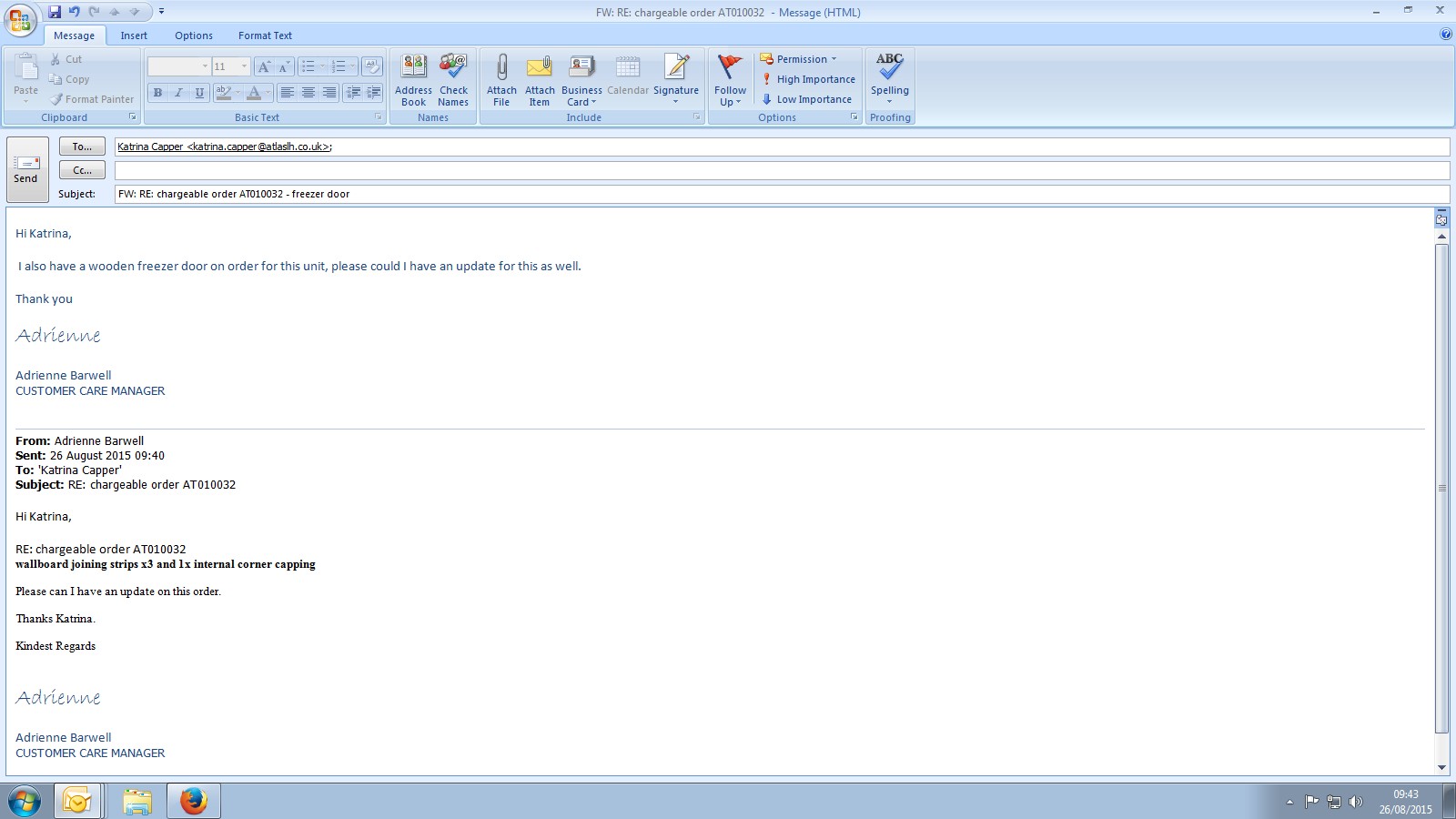
Task: Open the Customize Quick Access Toolbar arrow
Action: pos(161,12)
